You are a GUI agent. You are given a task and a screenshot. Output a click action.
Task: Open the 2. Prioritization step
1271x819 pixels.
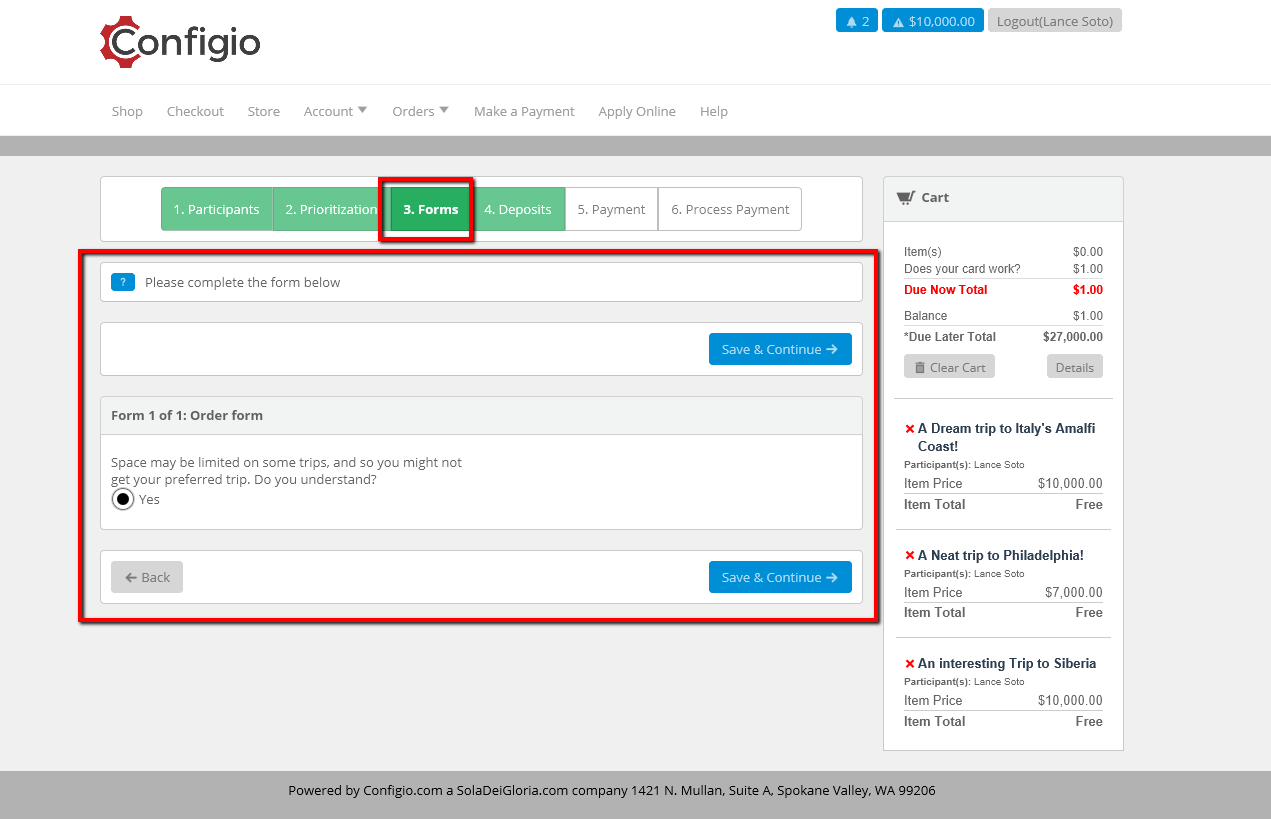point(331,209)
